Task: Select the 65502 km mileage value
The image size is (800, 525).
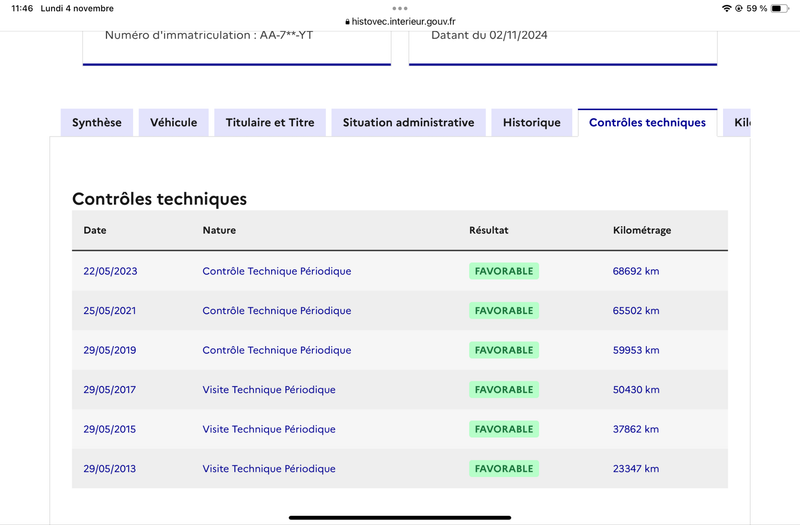Action: pos(636,310)
